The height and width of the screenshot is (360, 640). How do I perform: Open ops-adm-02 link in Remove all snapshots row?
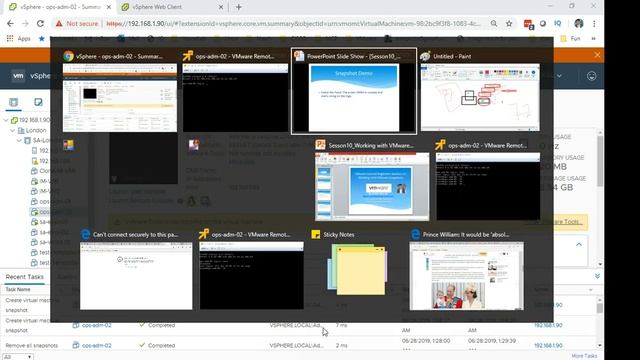pos(96,345)
